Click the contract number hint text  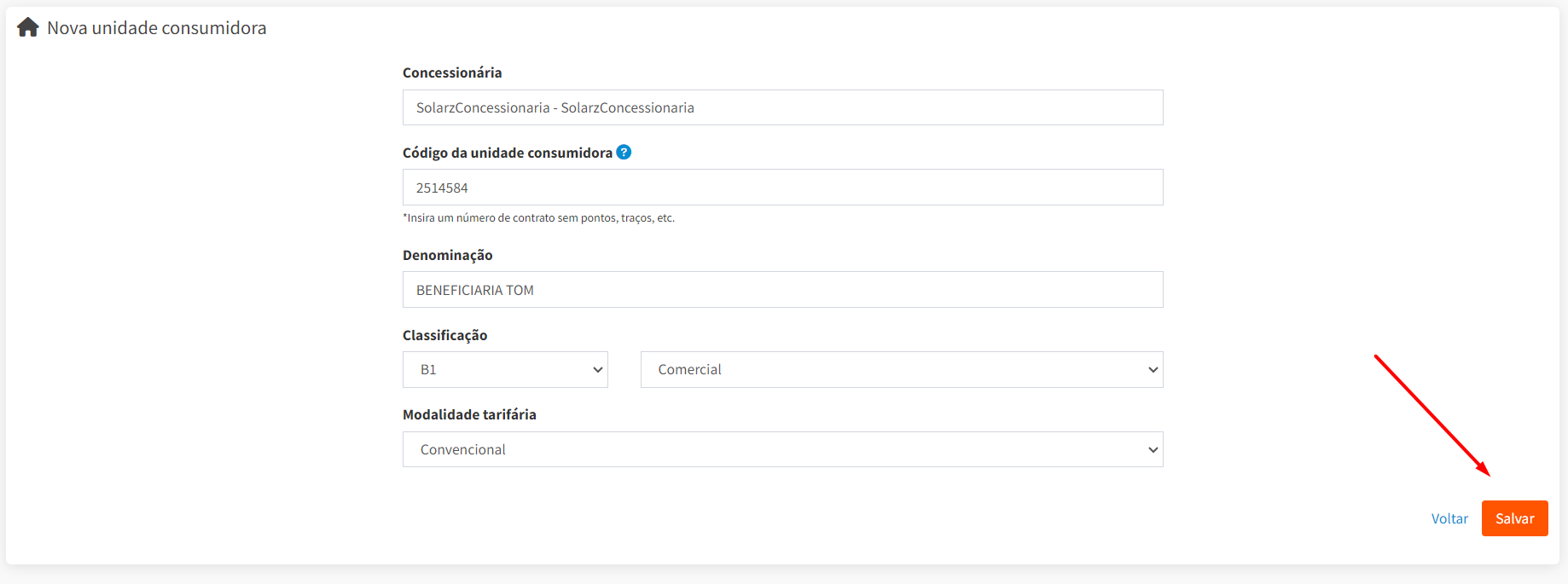(x=538, y=218)
